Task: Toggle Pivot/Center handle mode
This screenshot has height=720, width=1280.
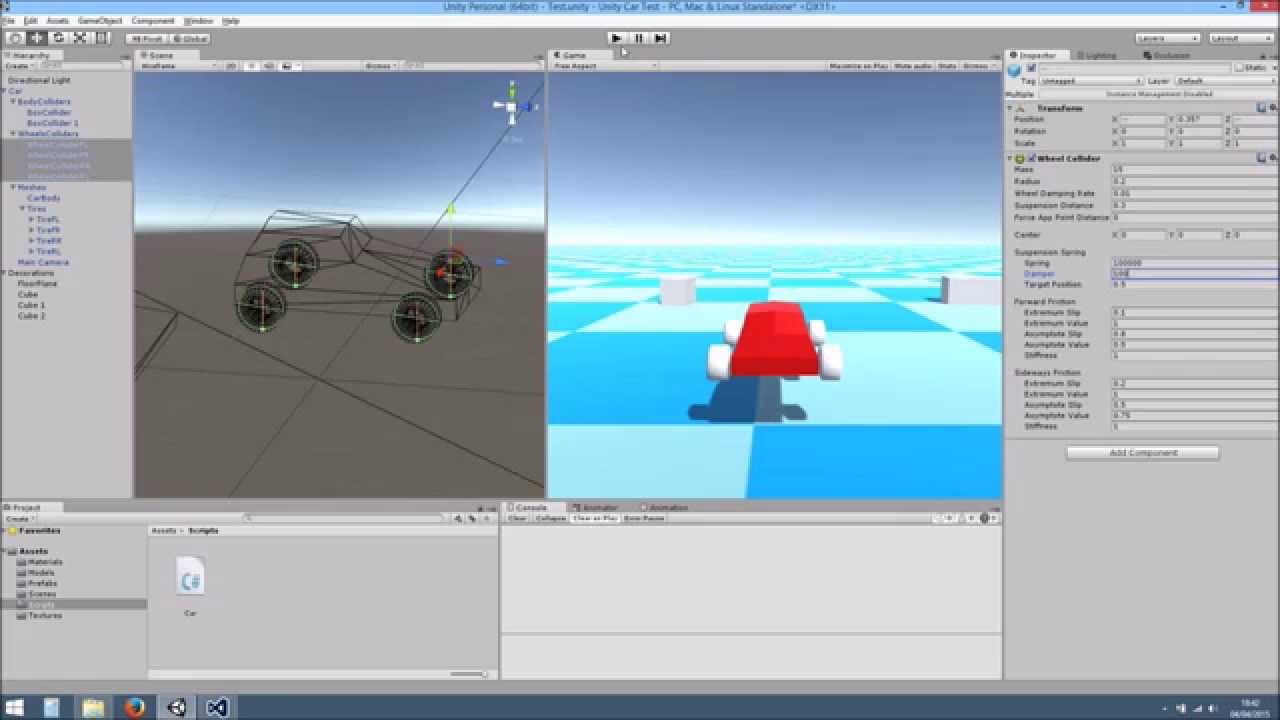Action: tap(147, 38)
